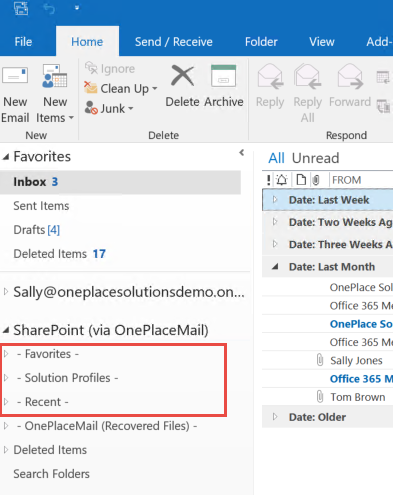This screenshot has height=495, width=393.
Task: Expand the - Solution Profiles - folder
Action: pos(6,378)
